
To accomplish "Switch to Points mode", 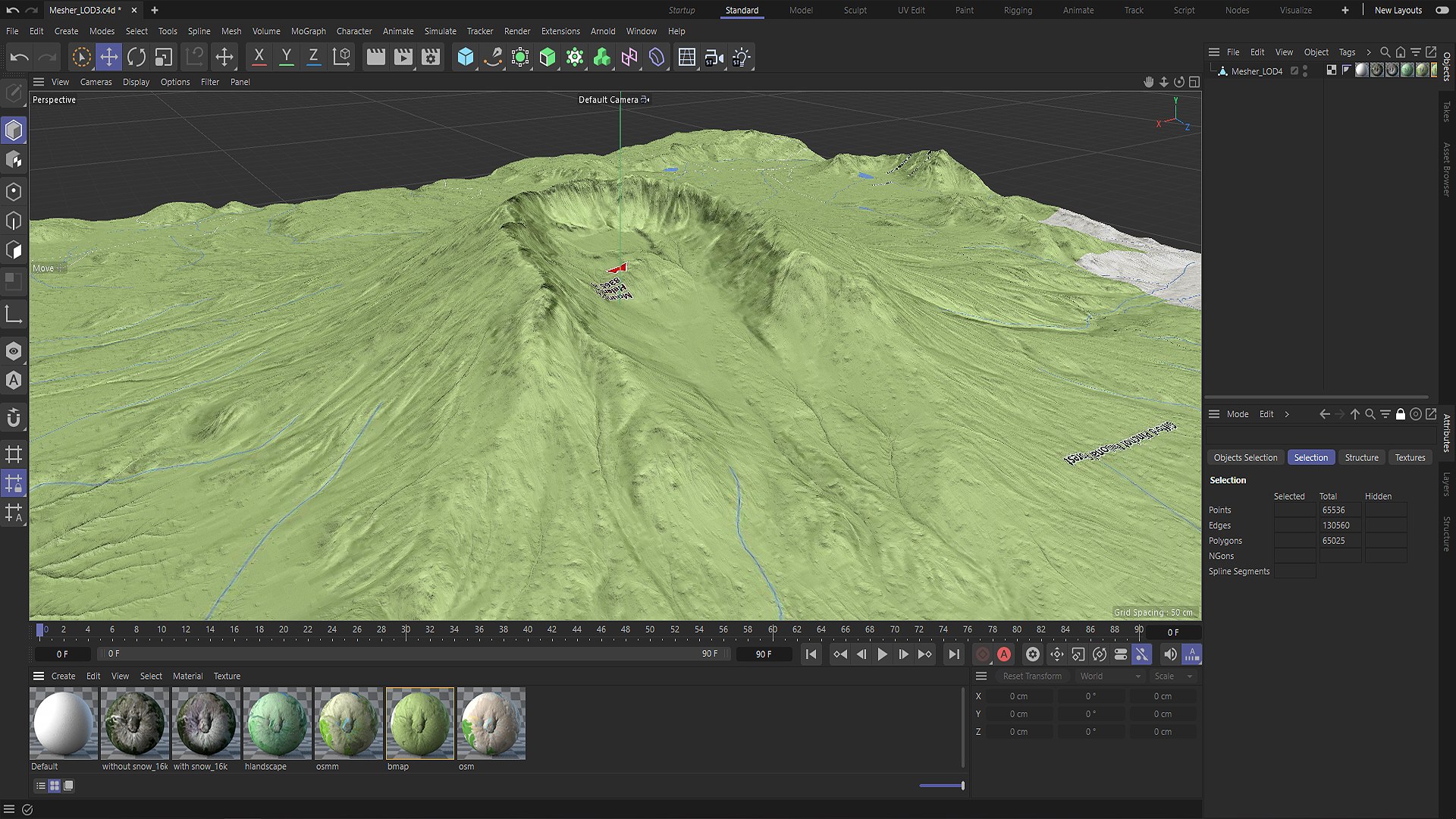I will pyautogui.click(x=14, y=192).
